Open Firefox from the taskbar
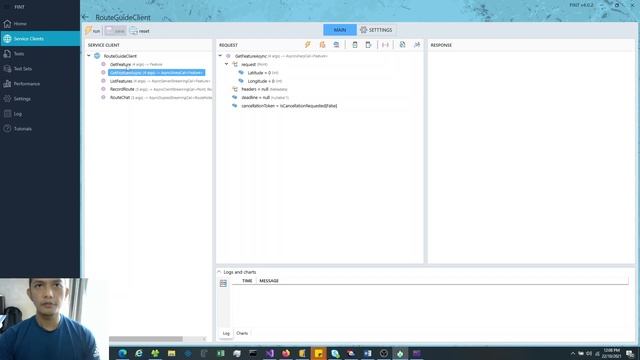Screen dimensions: 640x360 coord(286,353)
